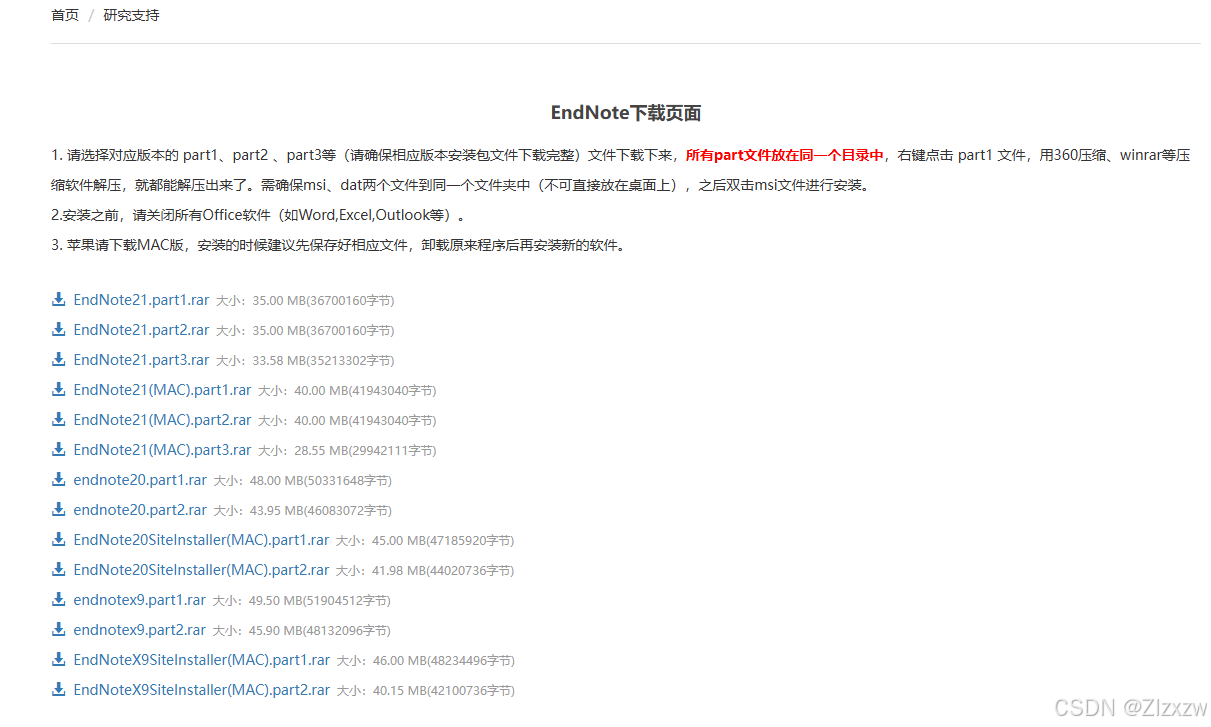Click size text 41.98 MB(44020736字节)

(x=443, y=571)
